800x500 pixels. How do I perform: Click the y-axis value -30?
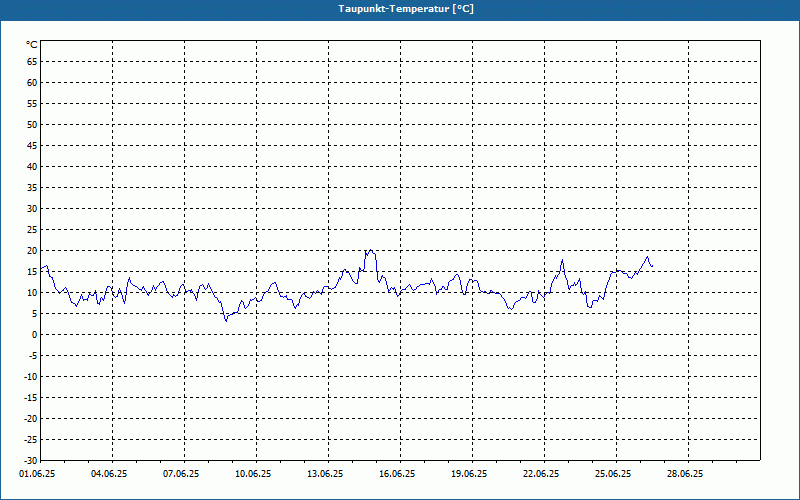coord(31,460)
